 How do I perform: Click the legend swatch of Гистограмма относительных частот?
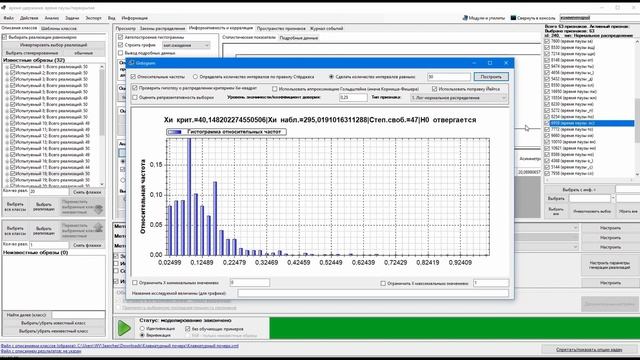[x=175, y=132]
